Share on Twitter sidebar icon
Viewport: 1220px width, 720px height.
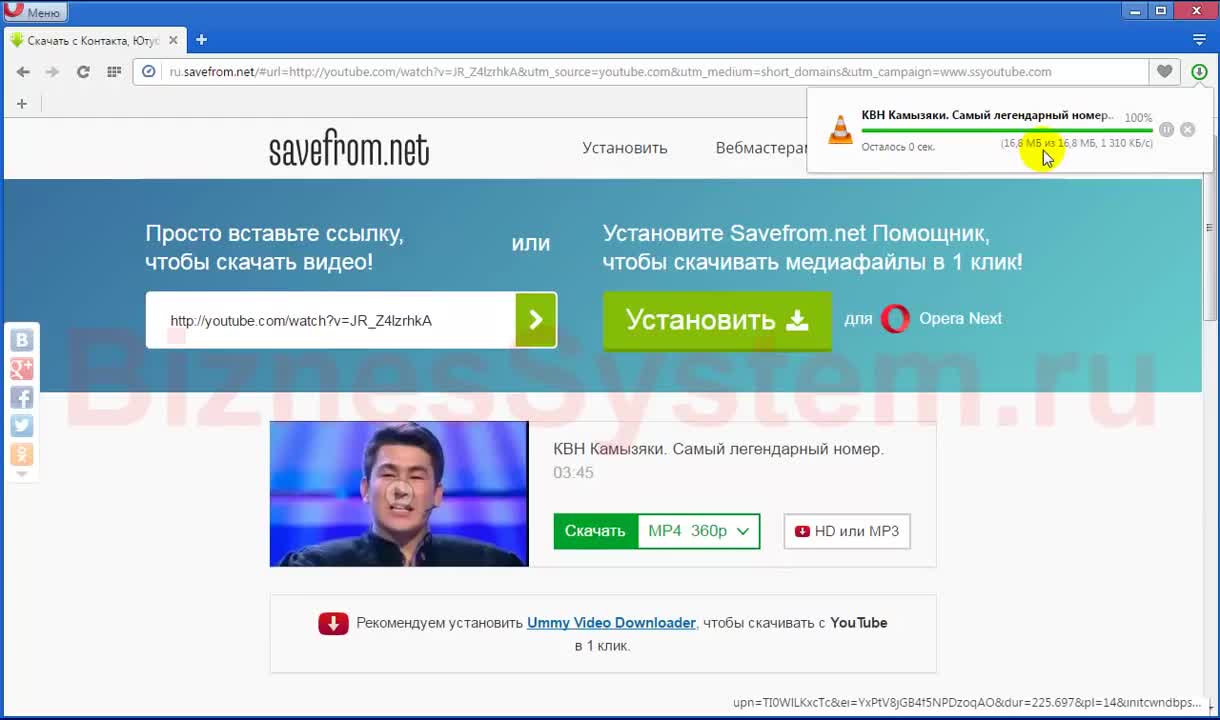tap(22, 426)
